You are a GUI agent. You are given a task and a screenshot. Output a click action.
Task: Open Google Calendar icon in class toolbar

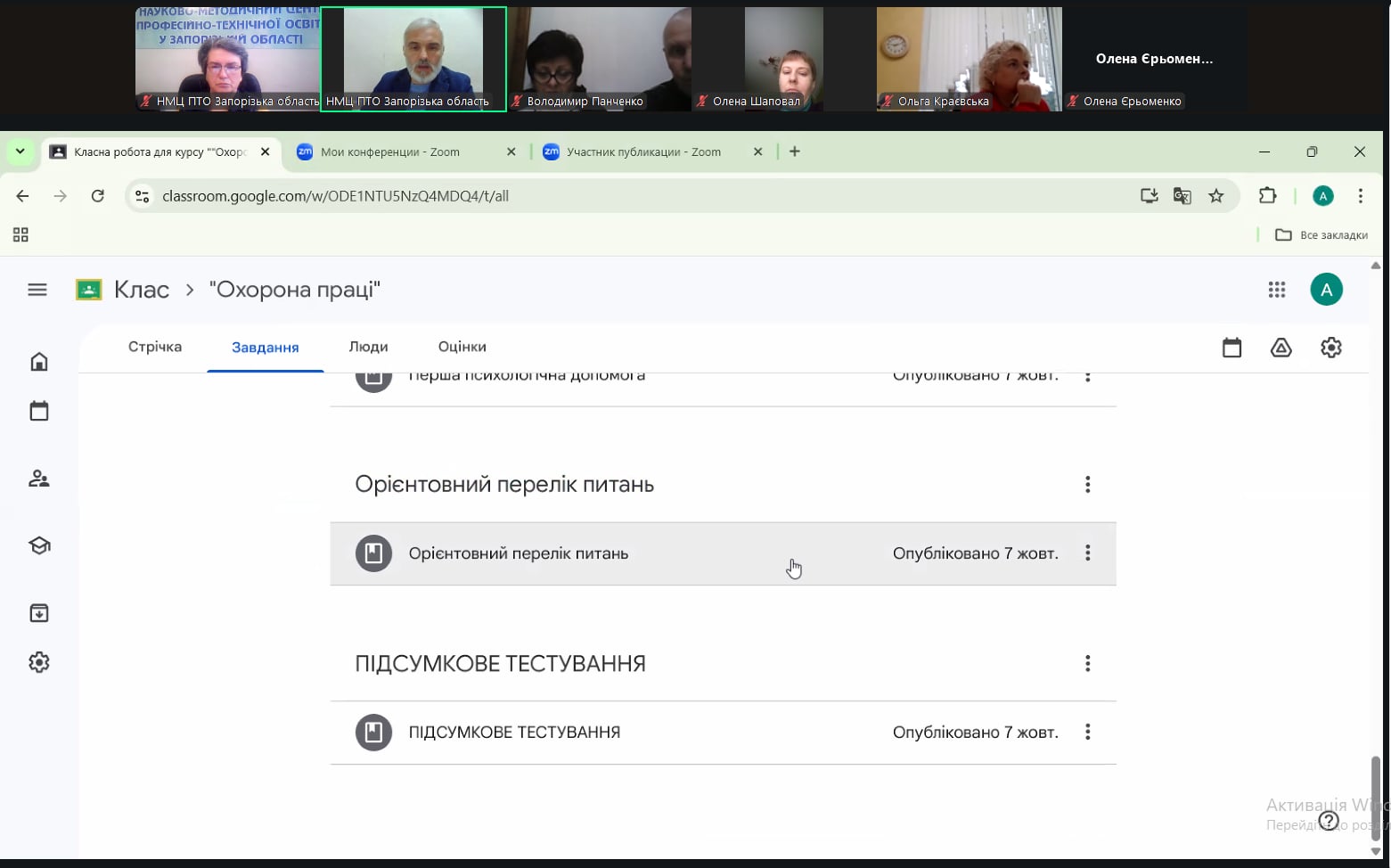1231,348
